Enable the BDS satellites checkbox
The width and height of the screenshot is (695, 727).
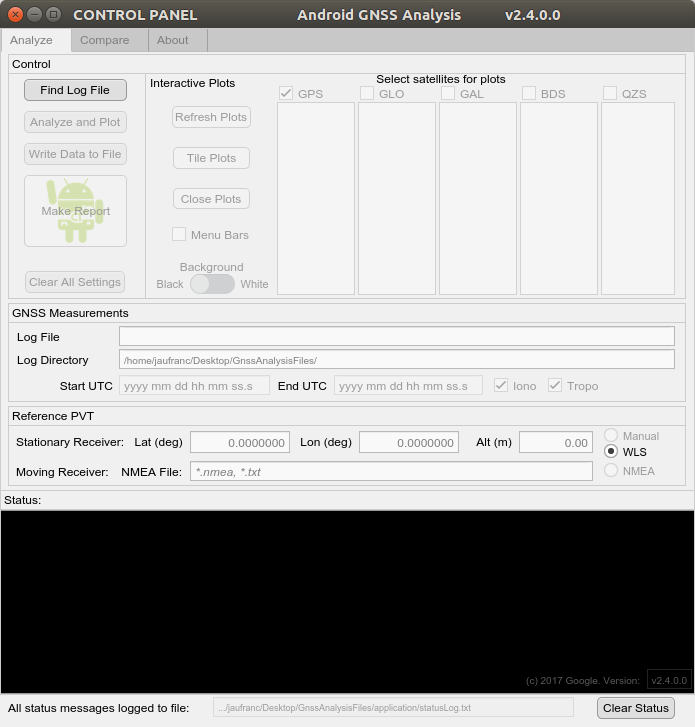pos(529,93)
